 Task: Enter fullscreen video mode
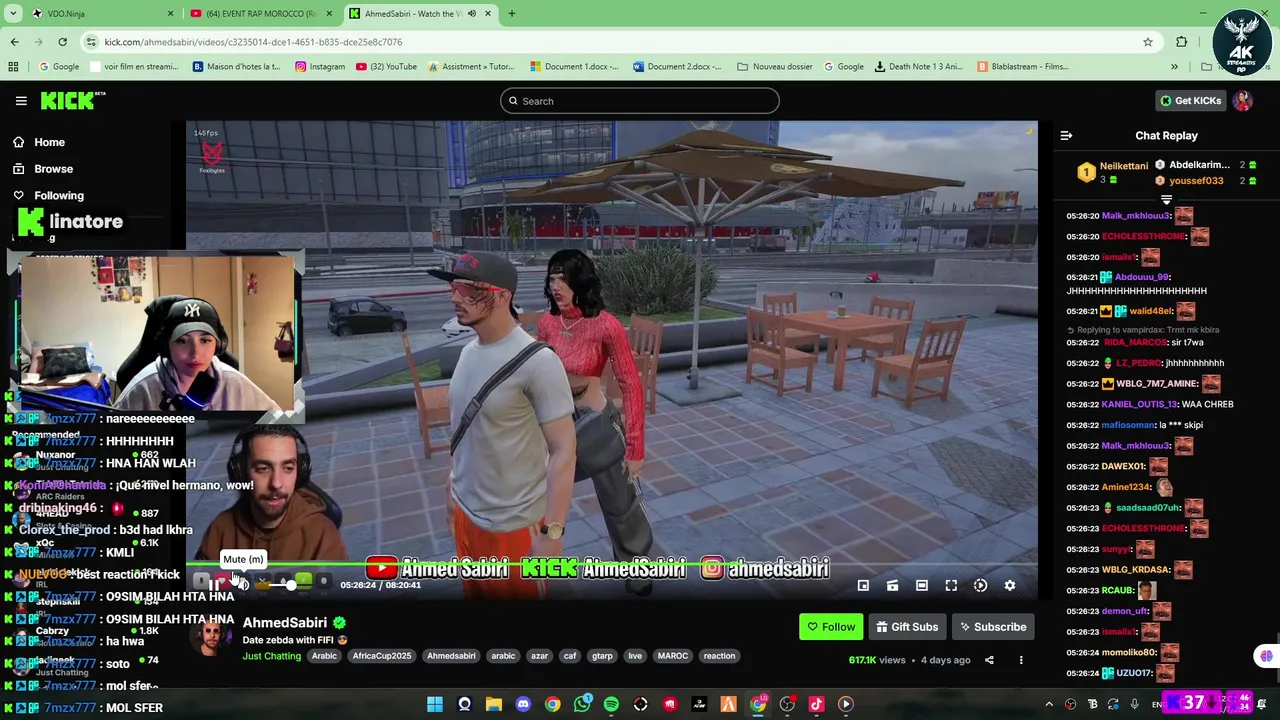click(951, 586)
